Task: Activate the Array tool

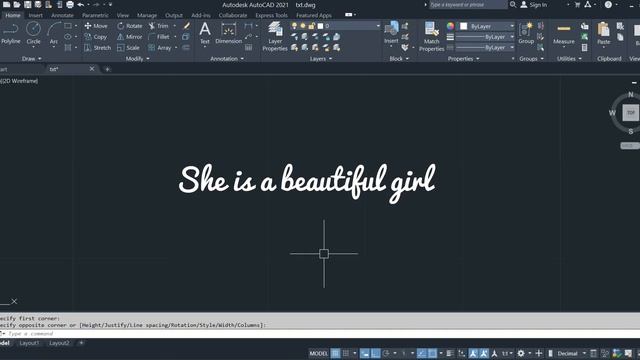Action: [x=160, y=48]
